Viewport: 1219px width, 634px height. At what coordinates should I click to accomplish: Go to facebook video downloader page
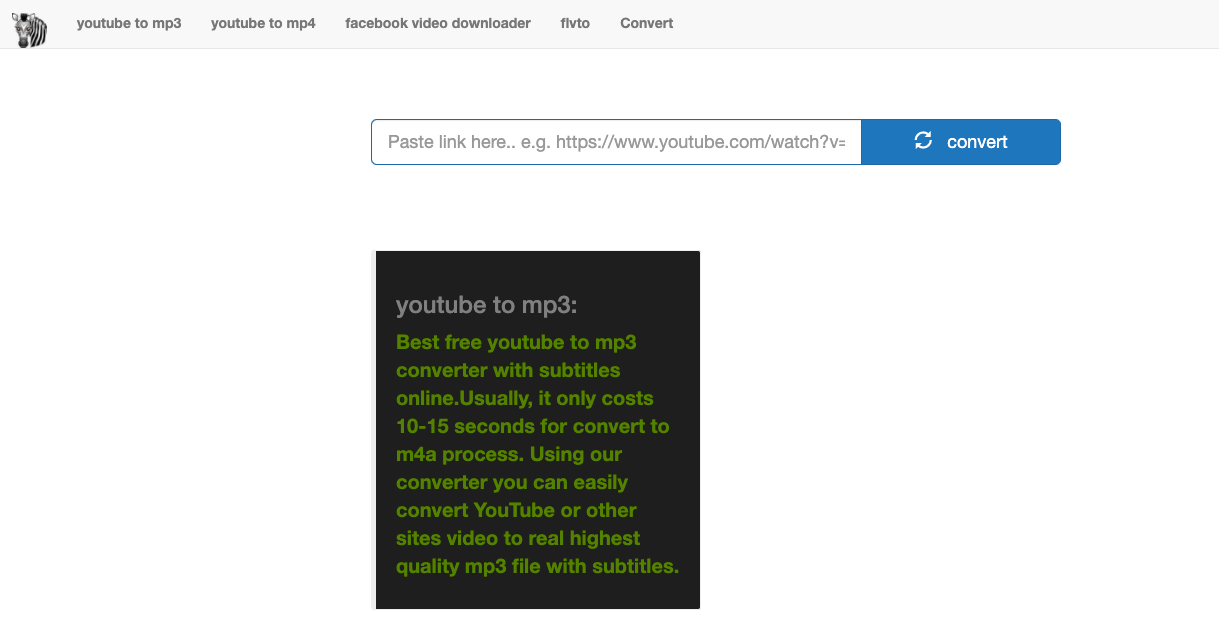[x=438, y=23]
